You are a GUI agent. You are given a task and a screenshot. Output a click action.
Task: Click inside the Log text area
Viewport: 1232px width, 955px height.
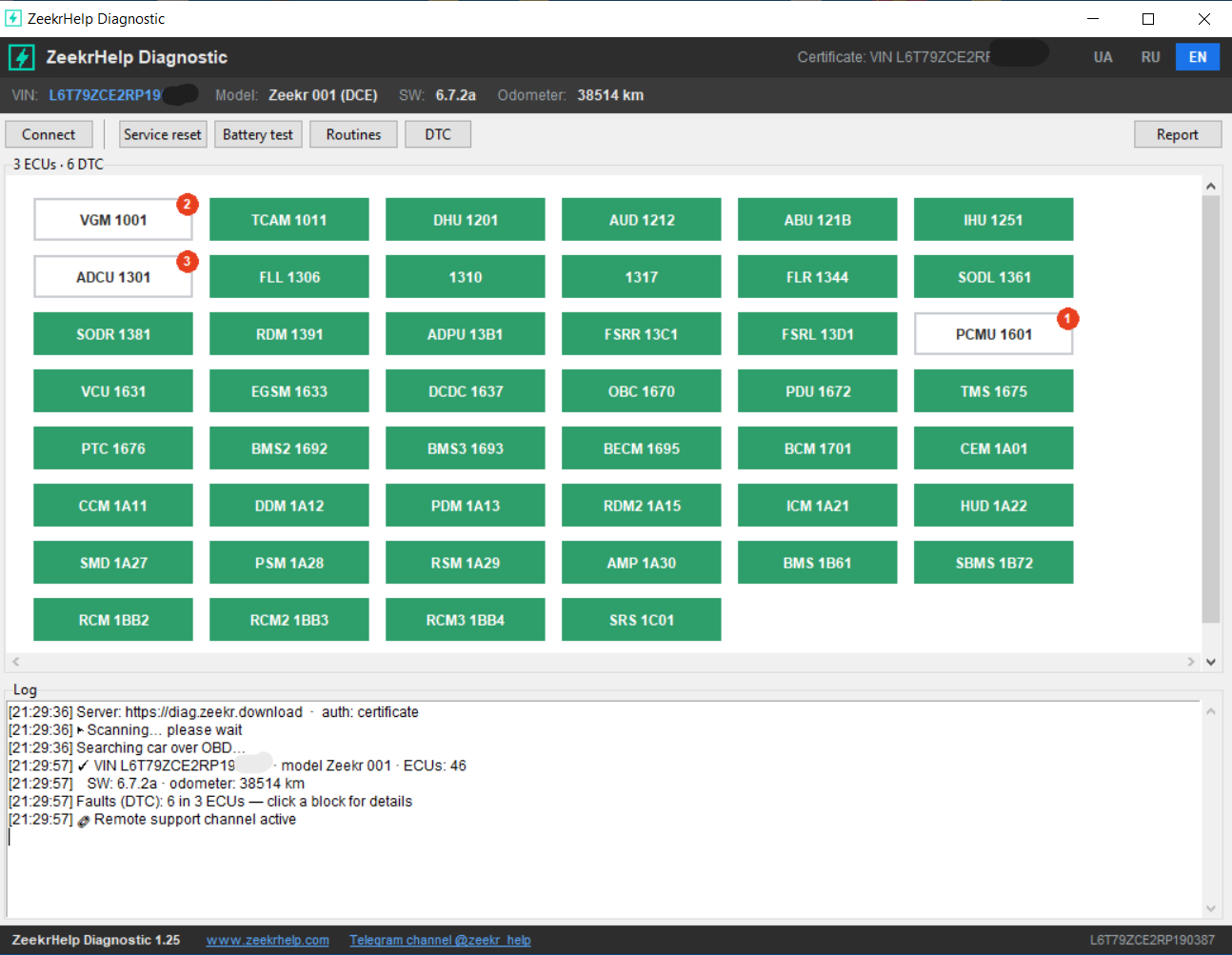pos(604,809)
